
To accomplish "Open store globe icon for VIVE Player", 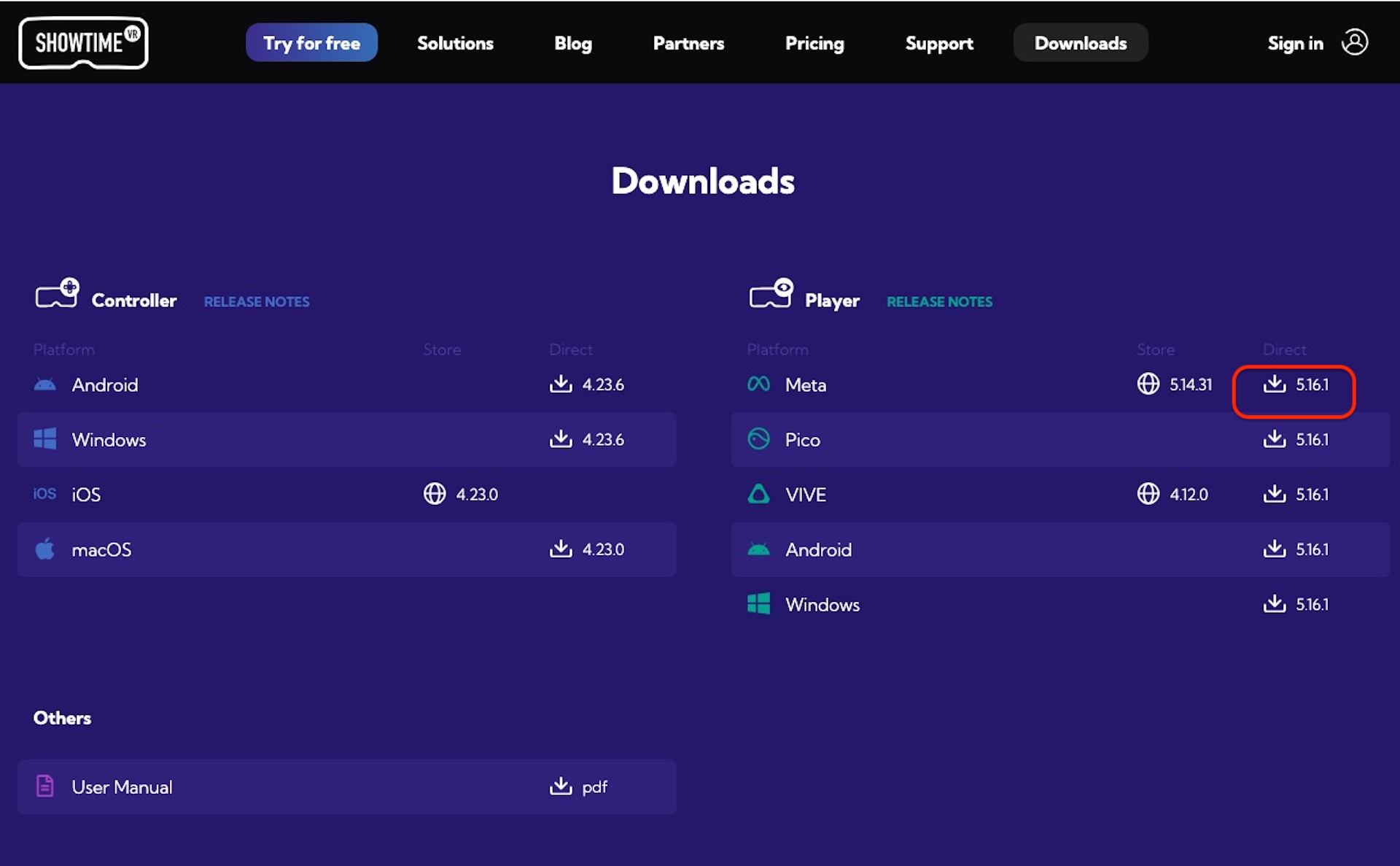I will click(1148, 494).
